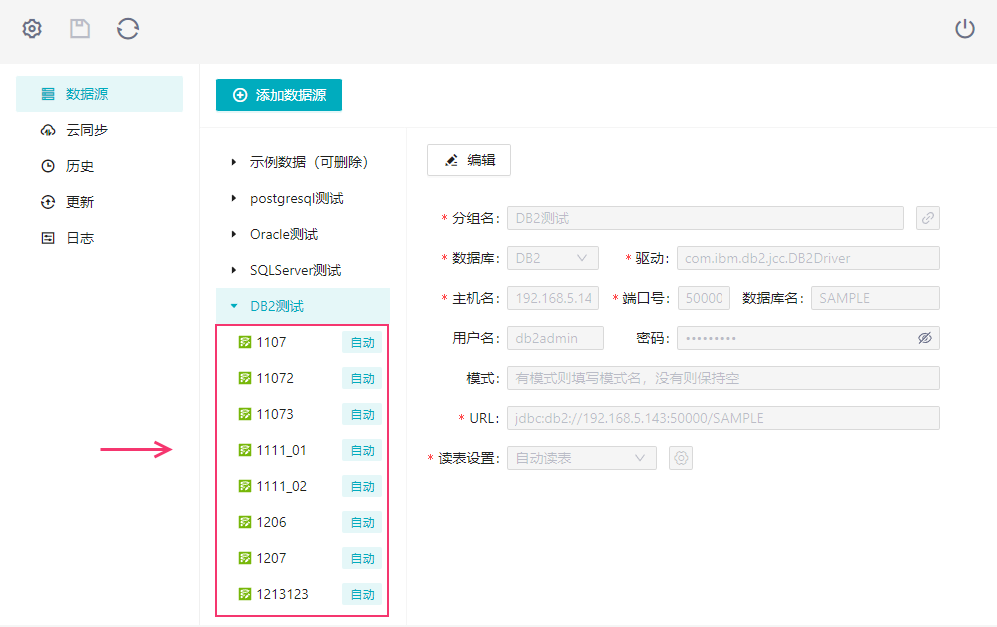Click the gear icon beside 读表设置
This screenshot has width=997, height=627.
[681, 458]
